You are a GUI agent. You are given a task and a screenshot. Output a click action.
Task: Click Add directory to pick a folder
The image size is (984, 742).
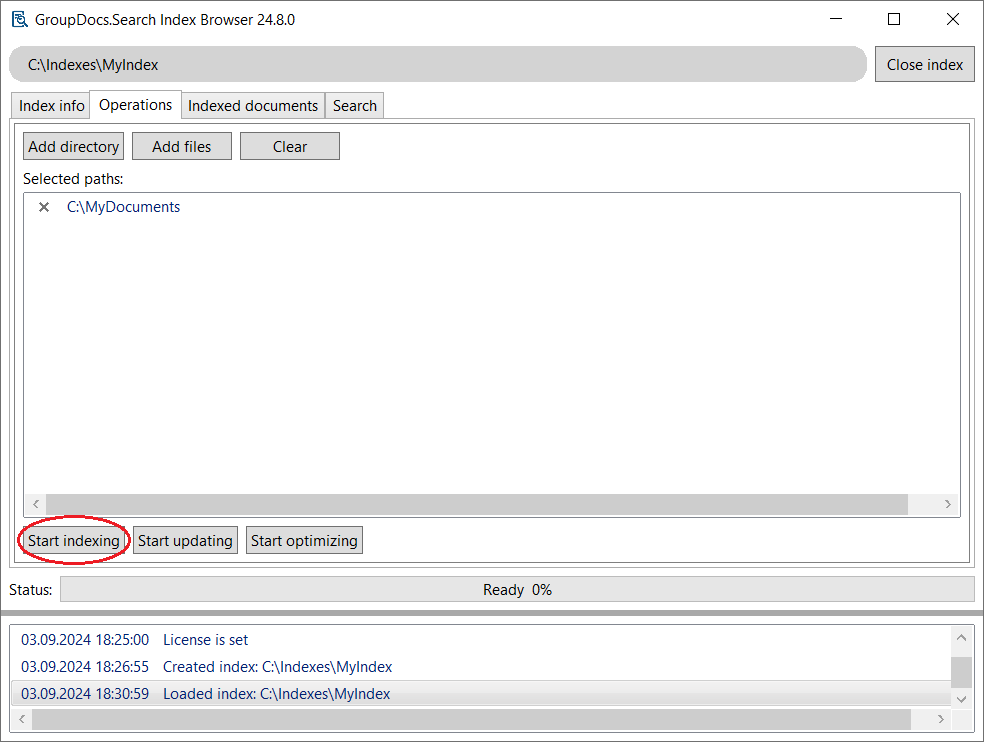tap(73, 146)
